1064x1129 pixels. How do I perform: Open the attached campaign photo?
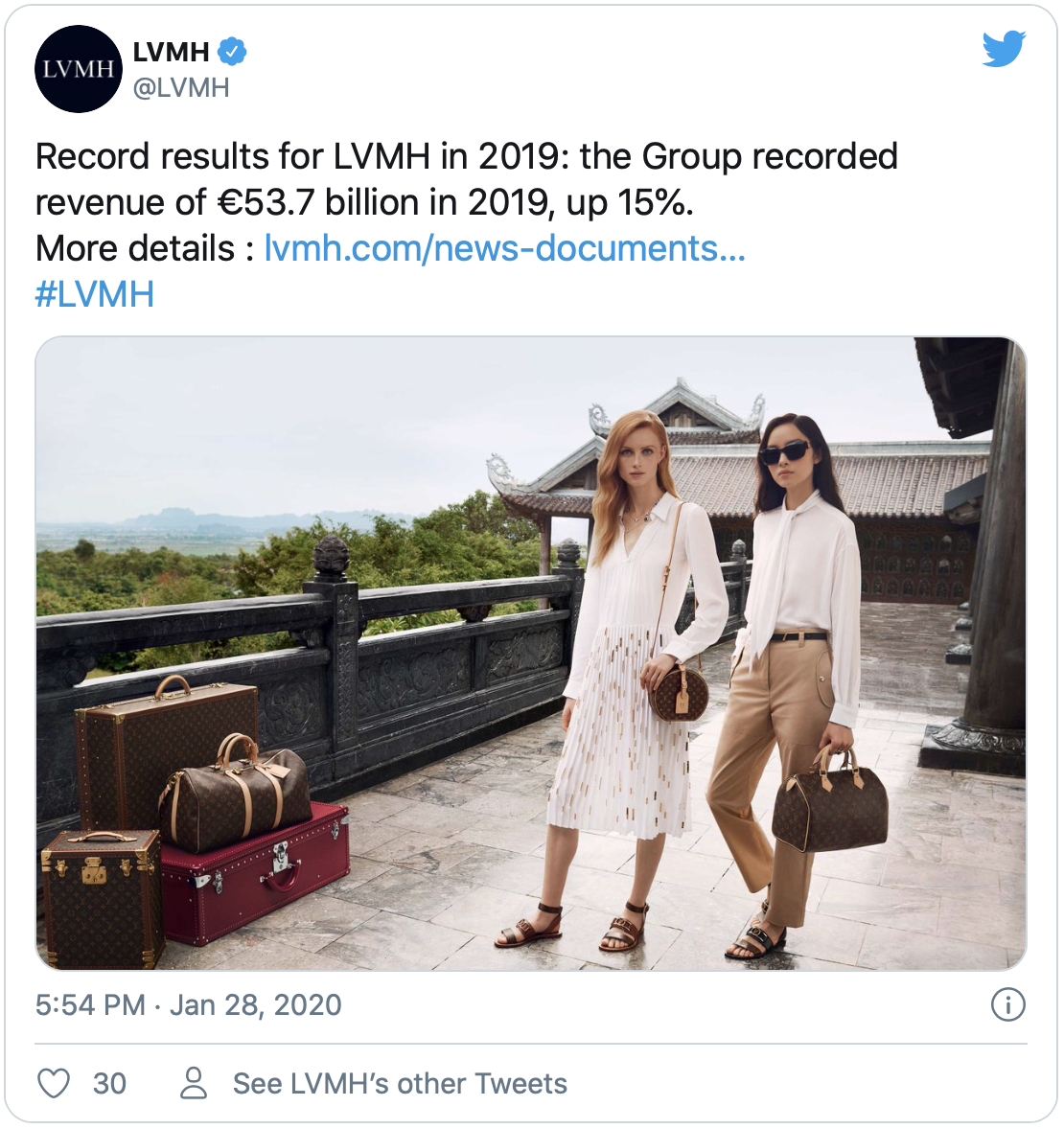(531, 654)
